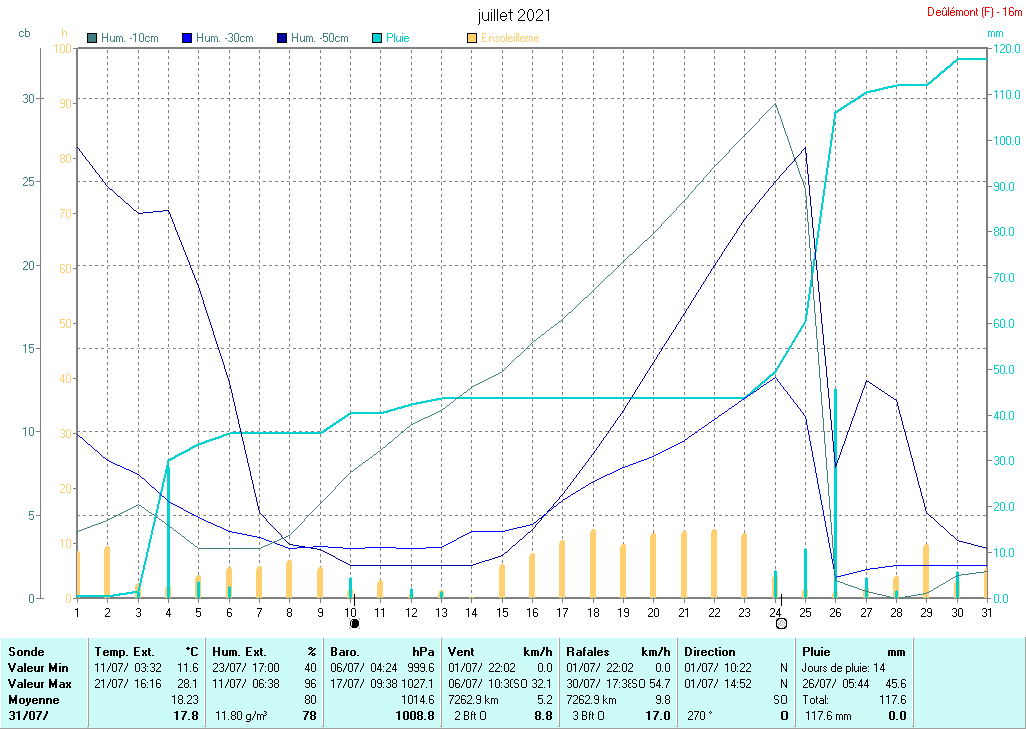
Task: Click the full moon icon under day 24
Action: pyautogui.click(x=781, y=623)
